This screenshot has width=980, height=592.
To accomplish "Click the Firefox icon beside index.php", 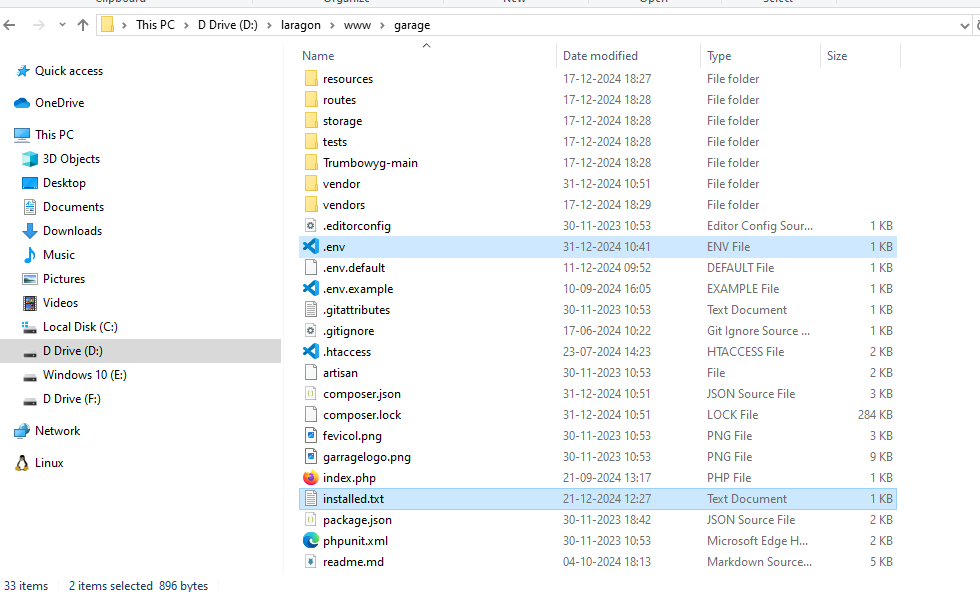I will (311, 478).
